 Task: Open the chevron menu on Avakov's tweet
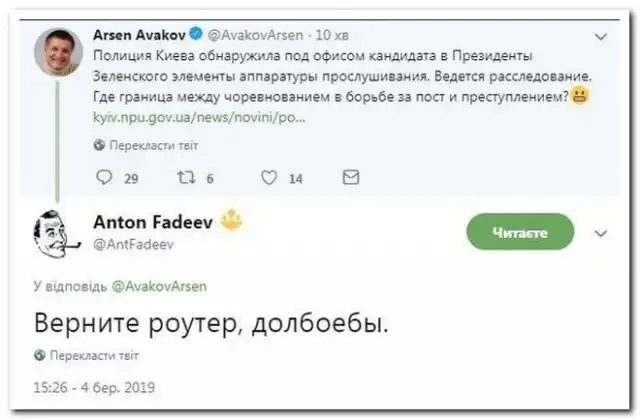[x=601, y=36]
